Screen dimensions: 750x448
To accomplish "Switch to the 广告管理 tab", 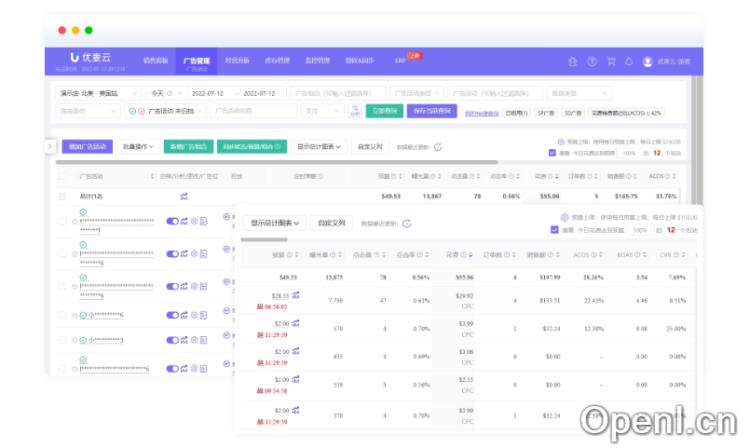I will point(196,61).
